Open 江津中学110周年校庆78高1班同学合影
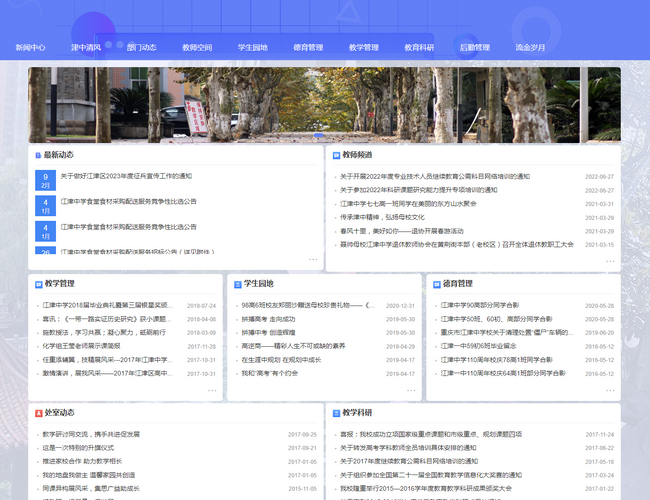The width and height of the screenshot is (650, 500). pos(496,359)
